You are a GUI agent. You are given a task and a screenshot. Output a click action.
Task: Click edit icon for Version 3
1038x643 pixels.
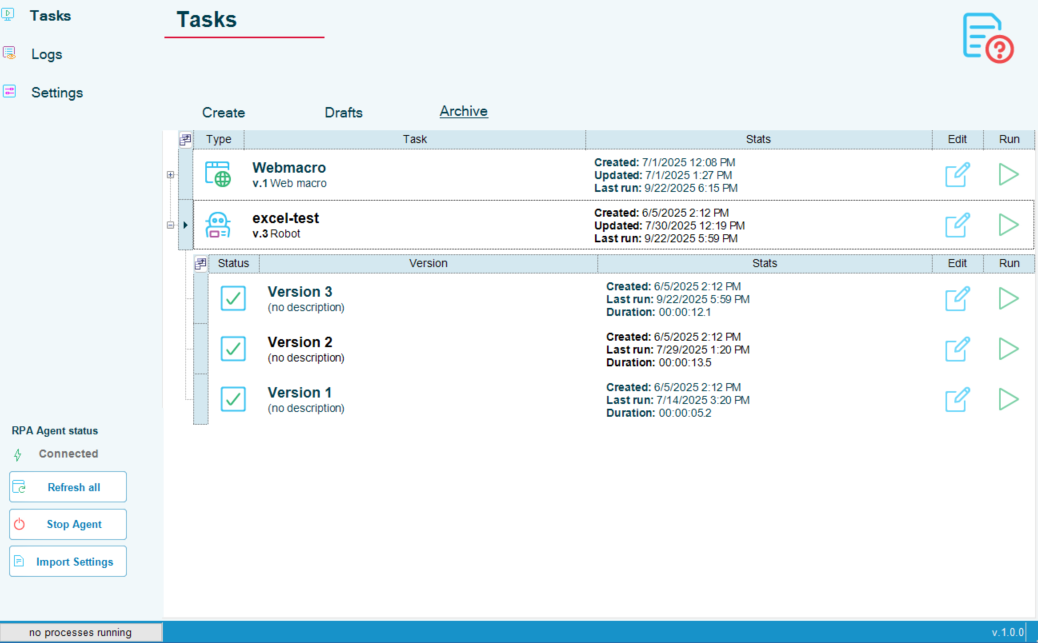coord(957,299)
